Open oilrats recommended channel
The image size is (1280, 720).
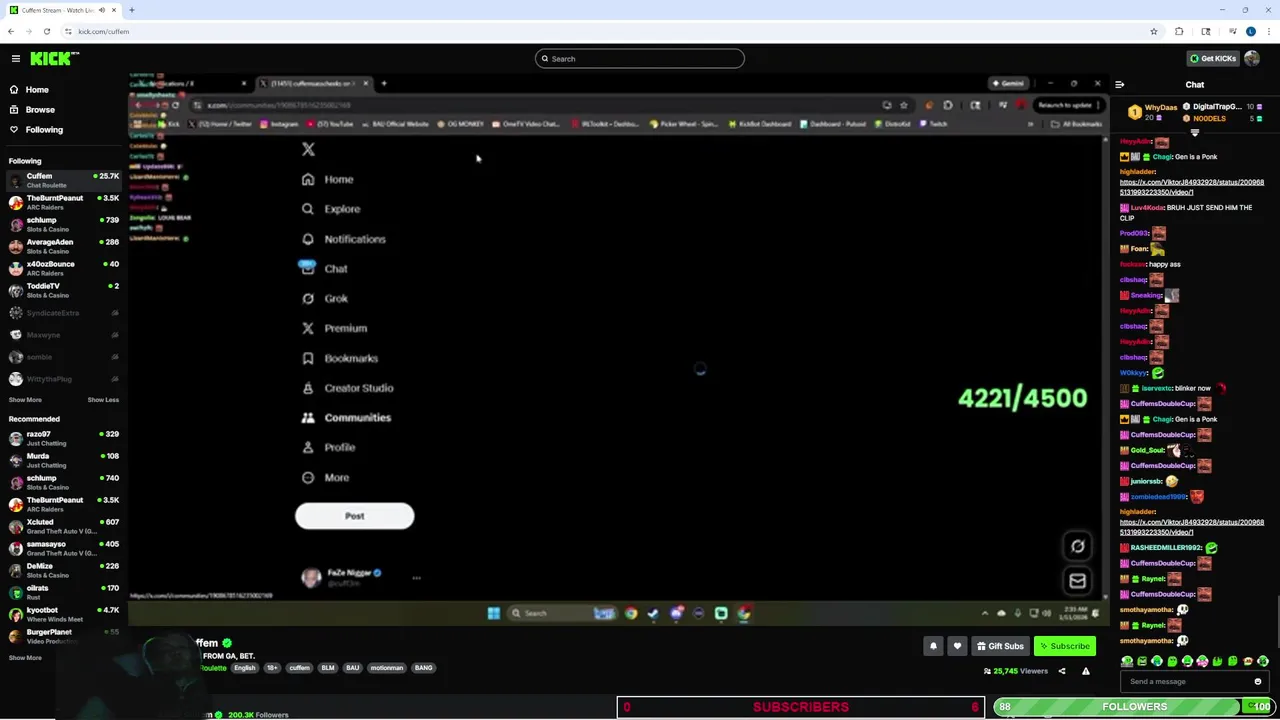pos(63,592)
